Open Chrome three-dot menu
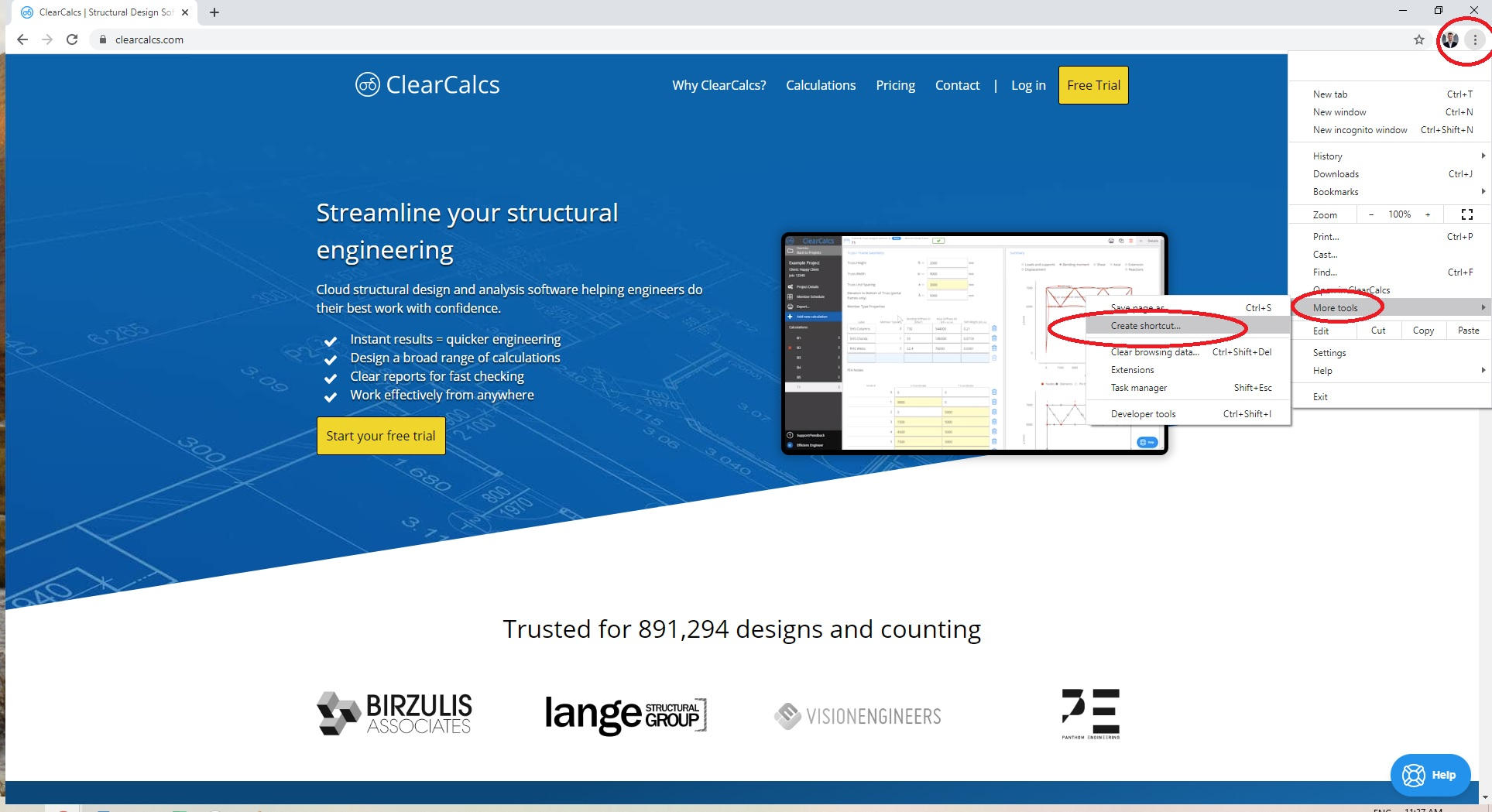Image resolution: width=1492 pixels, height=812 pixels. click(x=1475, y=39)
